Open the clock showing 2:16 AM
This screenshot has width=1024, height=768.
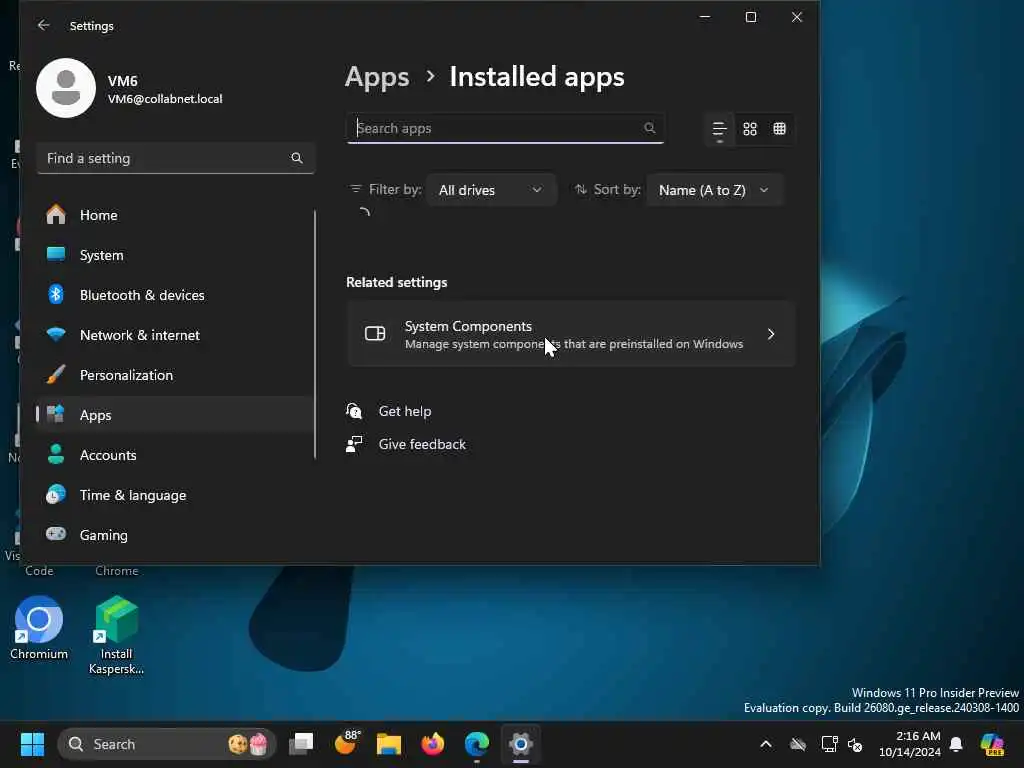click(910, 744)
